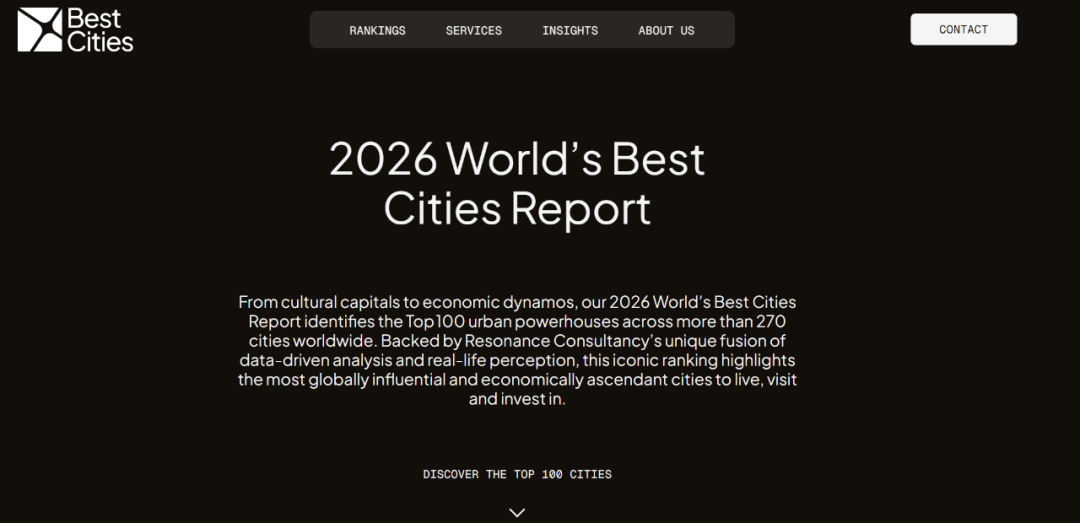This screenshot has height=523, width=1080.
Task: Click the "Cities Report" headline line
Action: point(517,209)
